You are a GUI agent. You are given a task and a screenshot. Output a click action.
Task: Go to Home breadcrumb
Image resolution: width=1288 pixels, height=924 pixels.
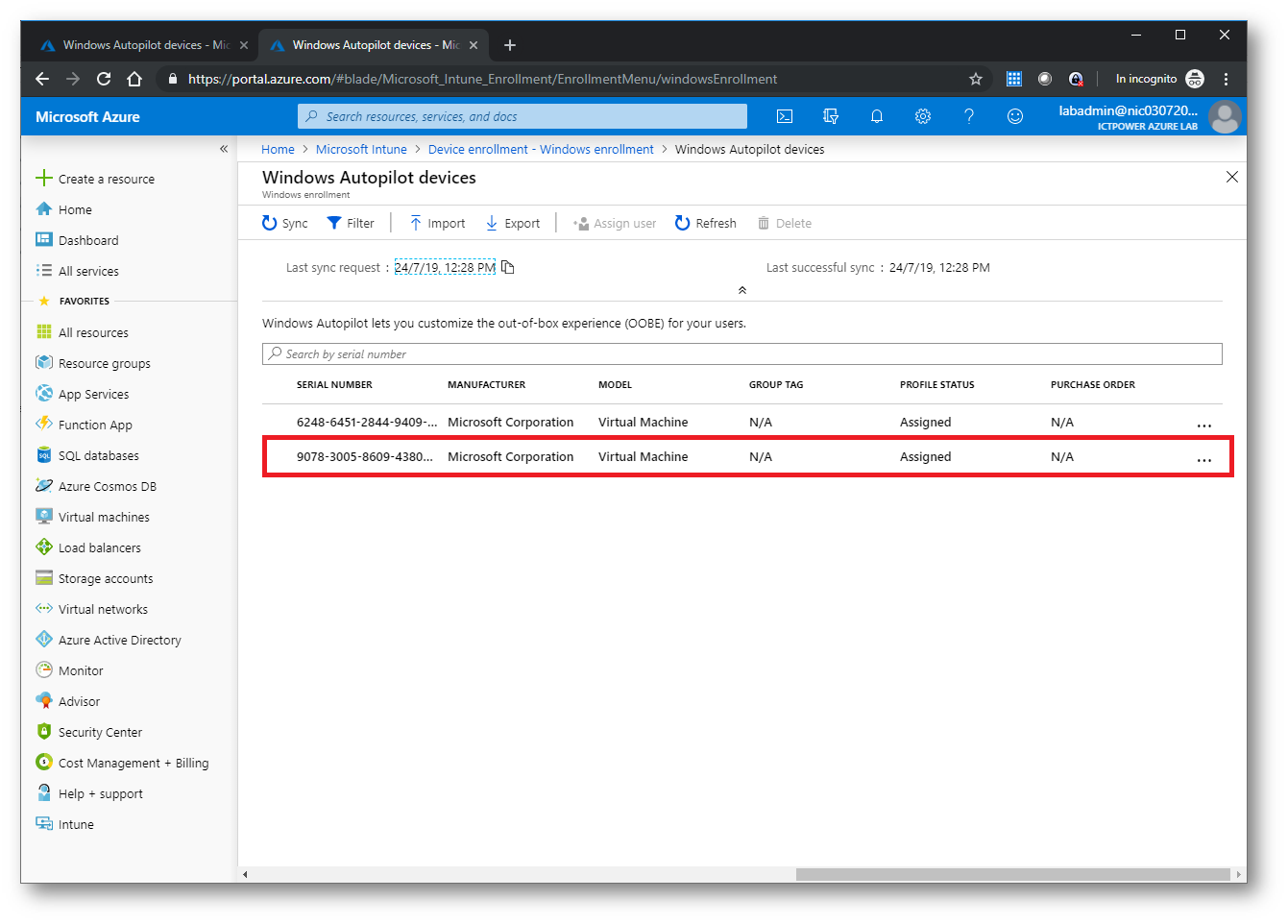[x=278, y=149]
